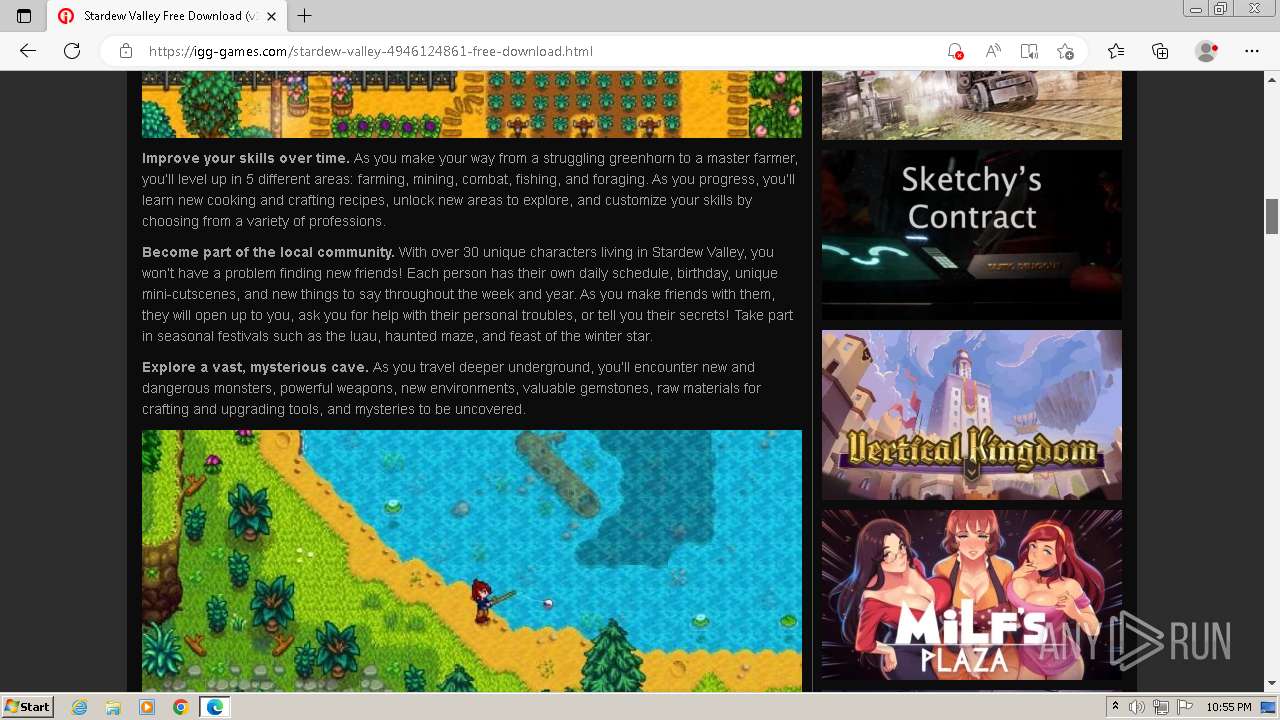
Task: Open the blocked notifications indicator icon
Action: [x=955, y=51]
